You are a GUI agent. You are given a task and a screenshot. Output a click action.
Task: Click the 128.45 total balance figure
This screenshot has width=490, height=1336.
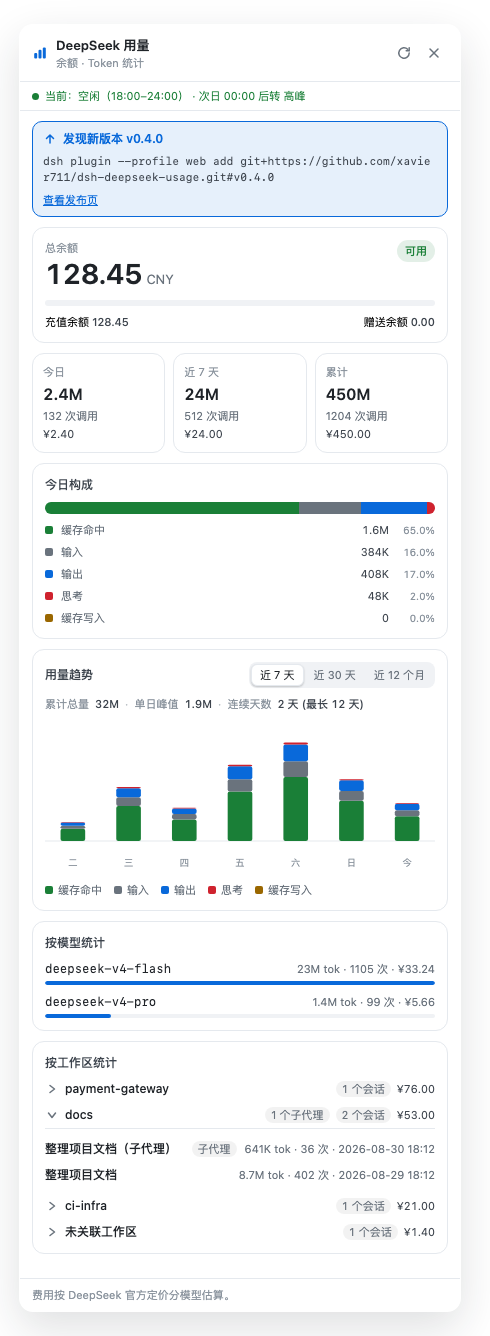94,274
